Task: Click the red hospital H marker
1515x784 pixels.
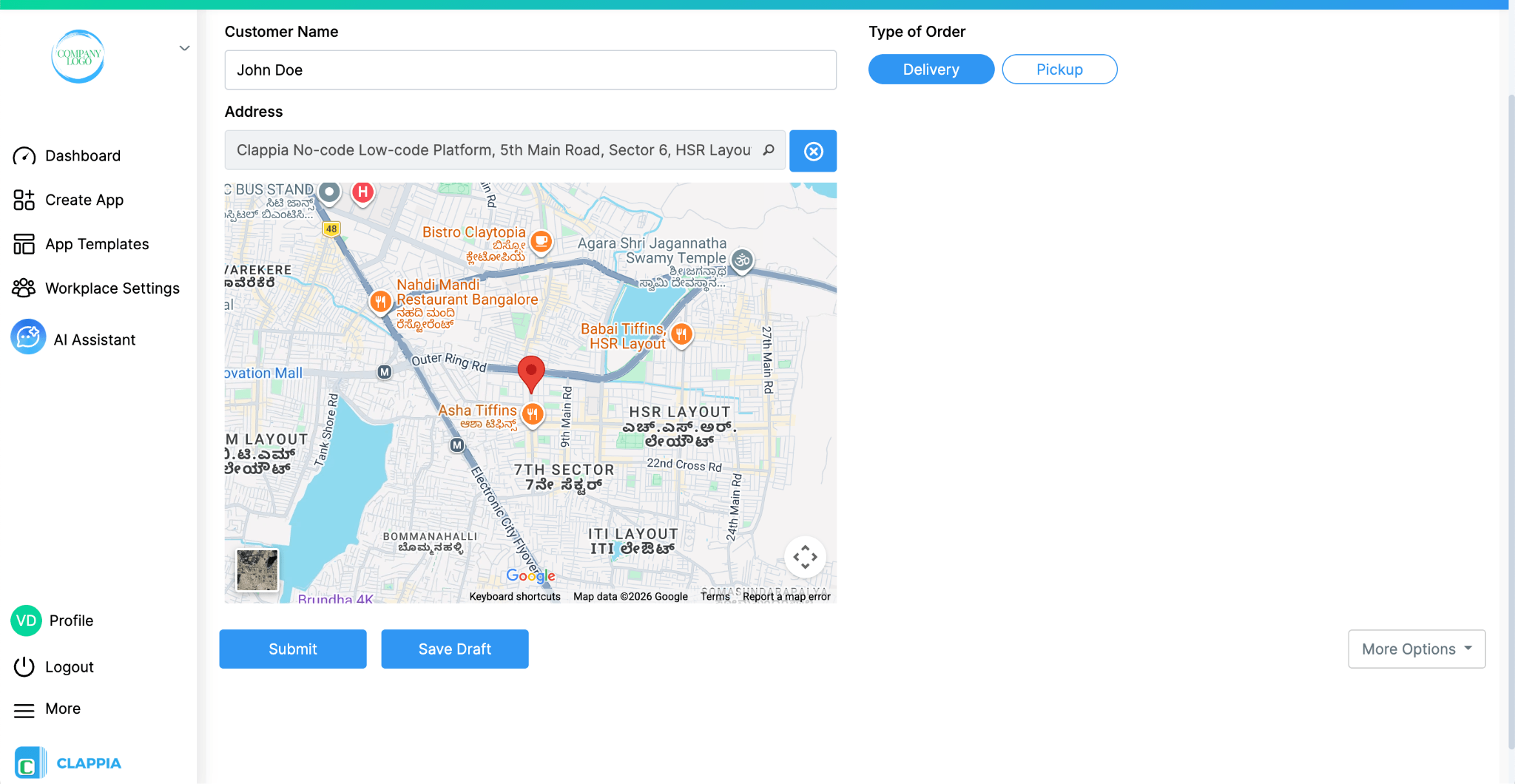Action: pos(362,193)
